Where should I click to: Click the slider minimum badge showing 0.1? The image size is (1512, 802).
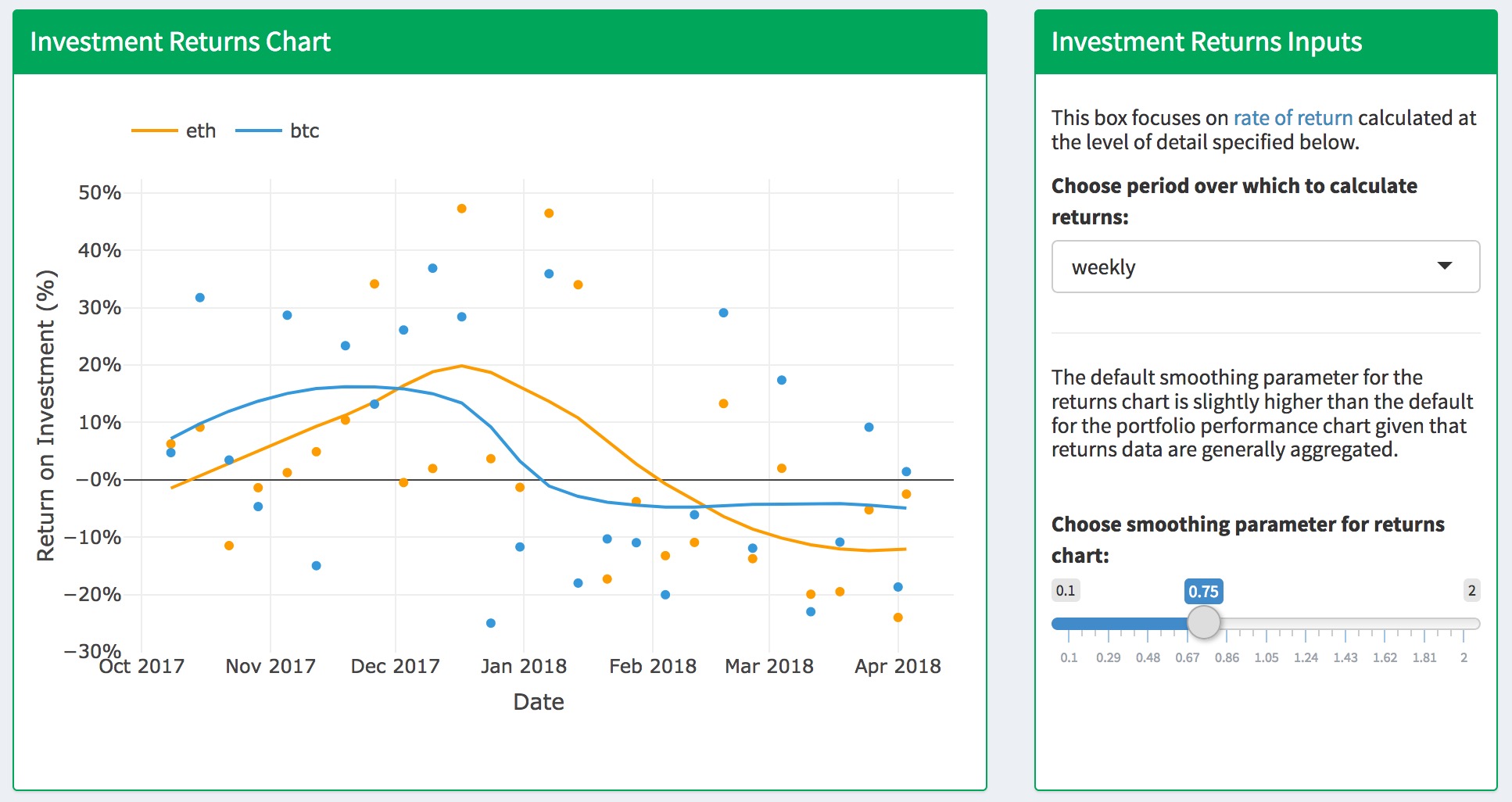1065,590
